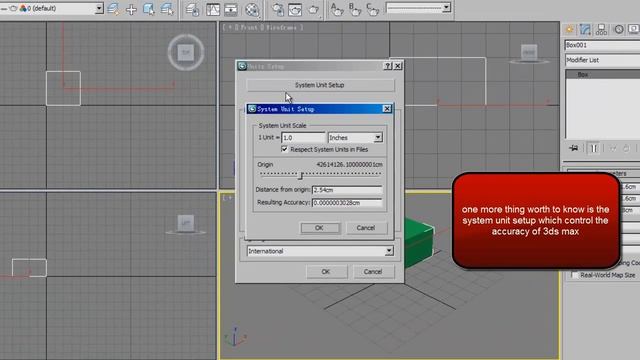The image size is (640, 360).
Task: Switch to the Hierarchy command panel tab
Action: [601, 29]
